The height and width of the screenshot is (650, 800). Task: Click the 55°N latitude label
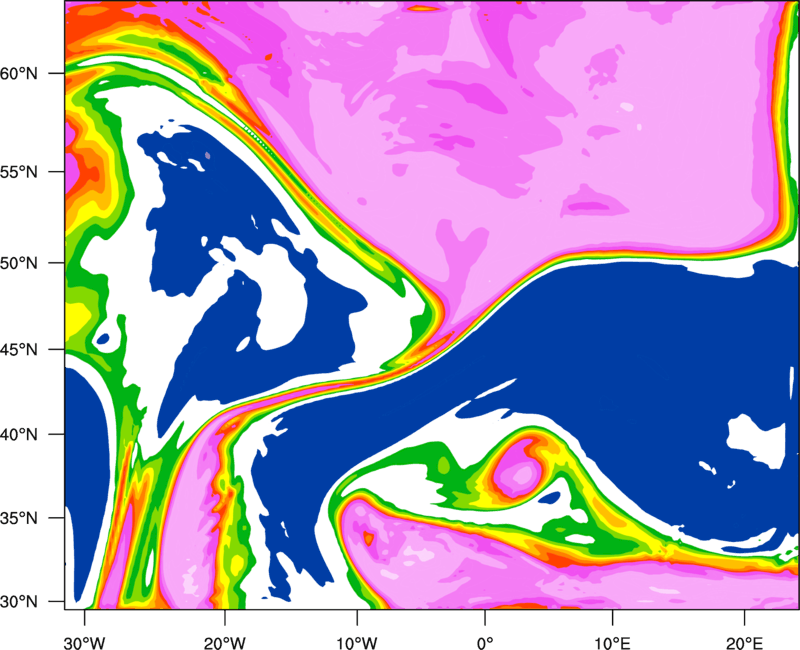point(19,172)
